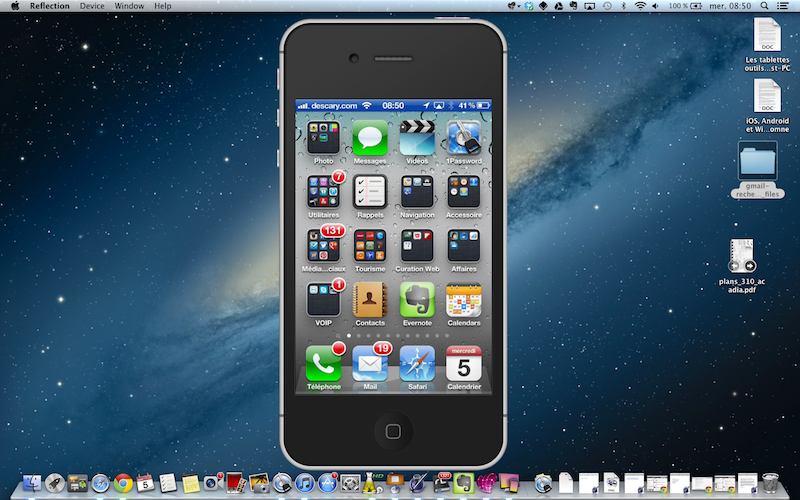Screen dimensions: 800x500
Task: Open Reminders in the Dock
Action: click(168, 483)
